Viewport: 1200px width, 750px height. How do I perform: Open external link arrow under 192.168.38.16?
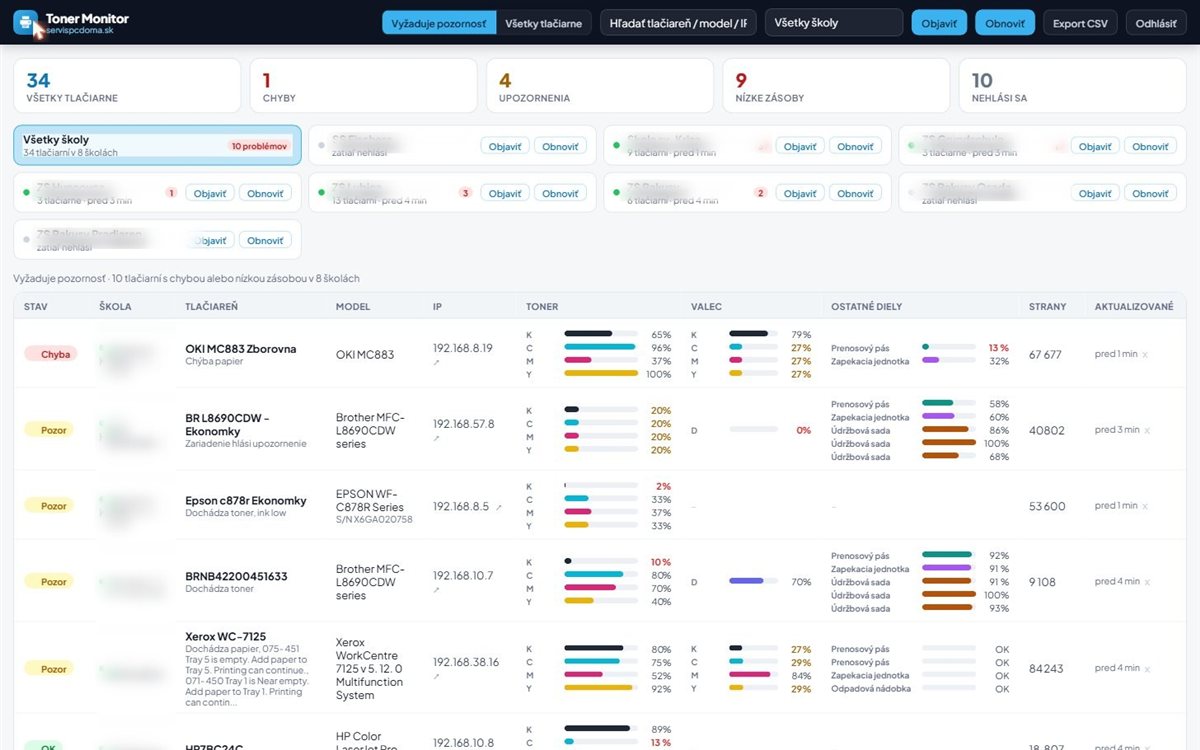(436, 676)
